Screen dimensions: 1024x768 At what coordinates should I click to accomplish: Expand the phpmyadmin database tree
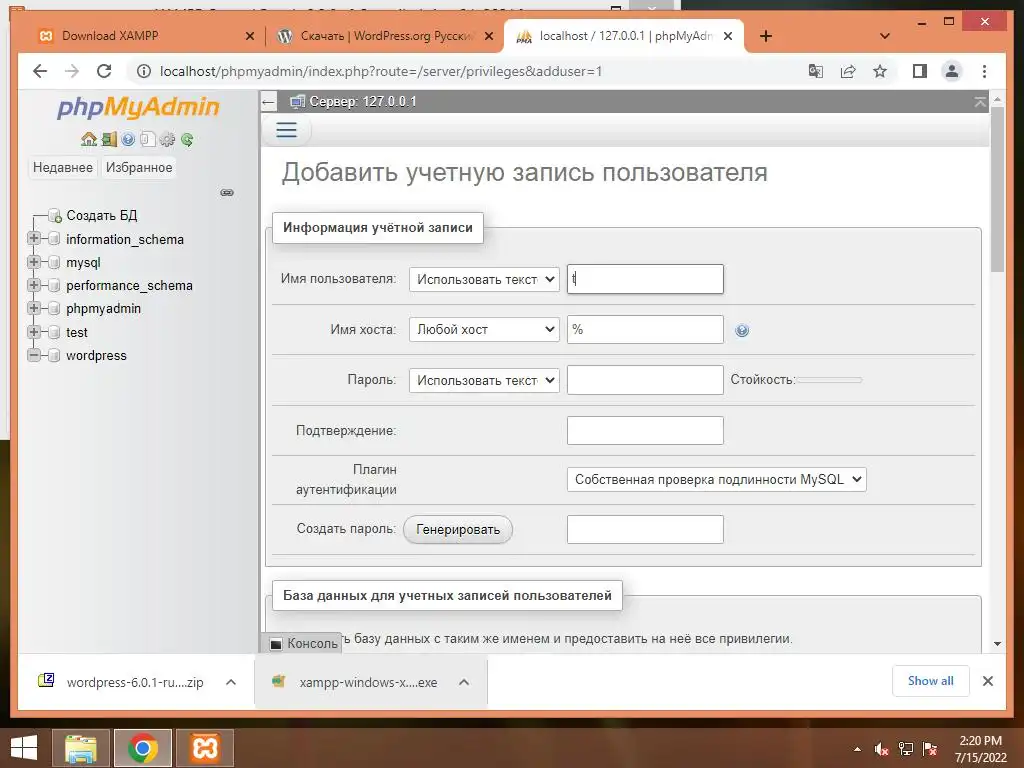point(33,308)
